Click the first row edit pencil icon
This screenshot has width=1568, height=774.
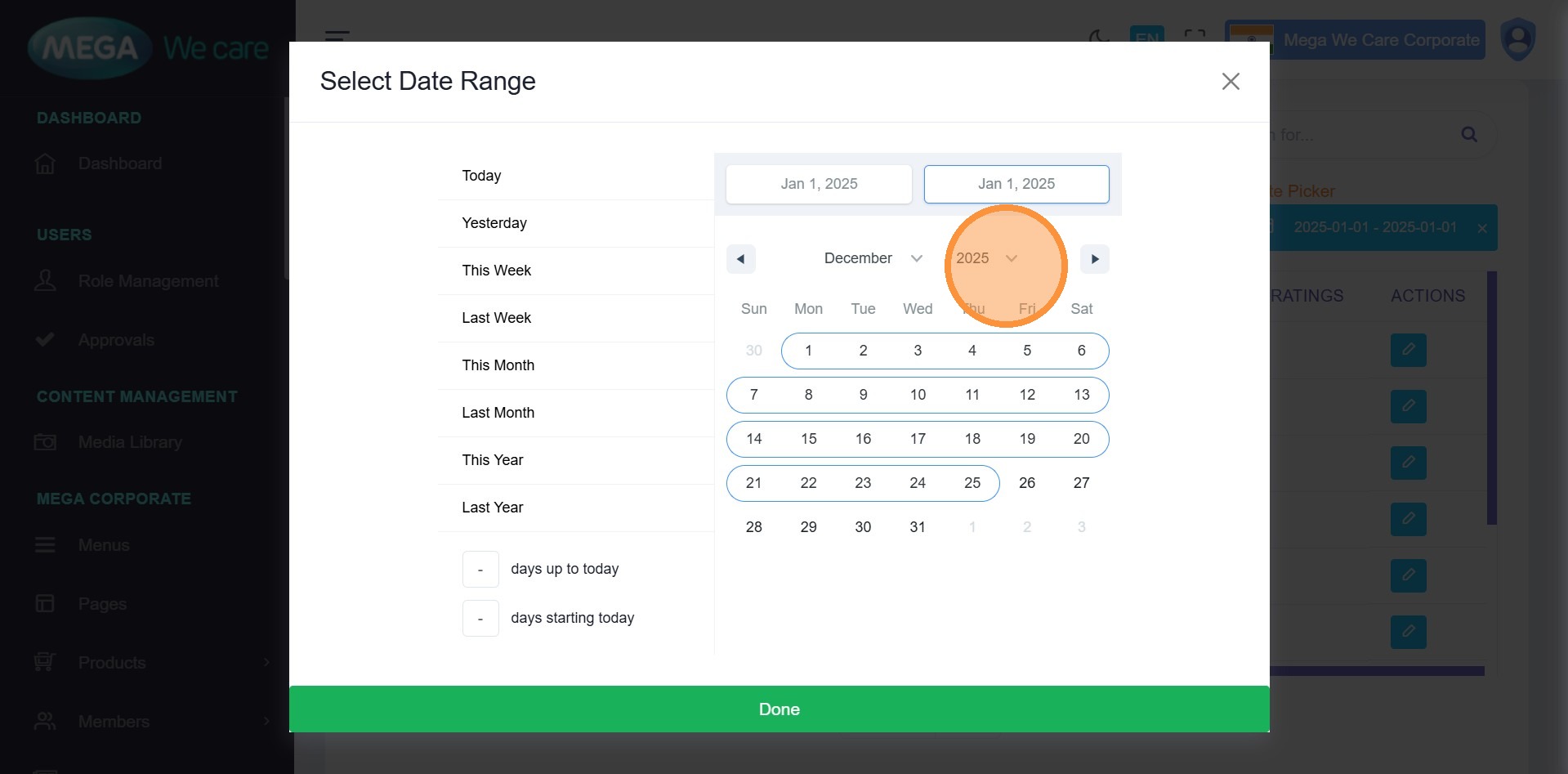pos(1408,350)
